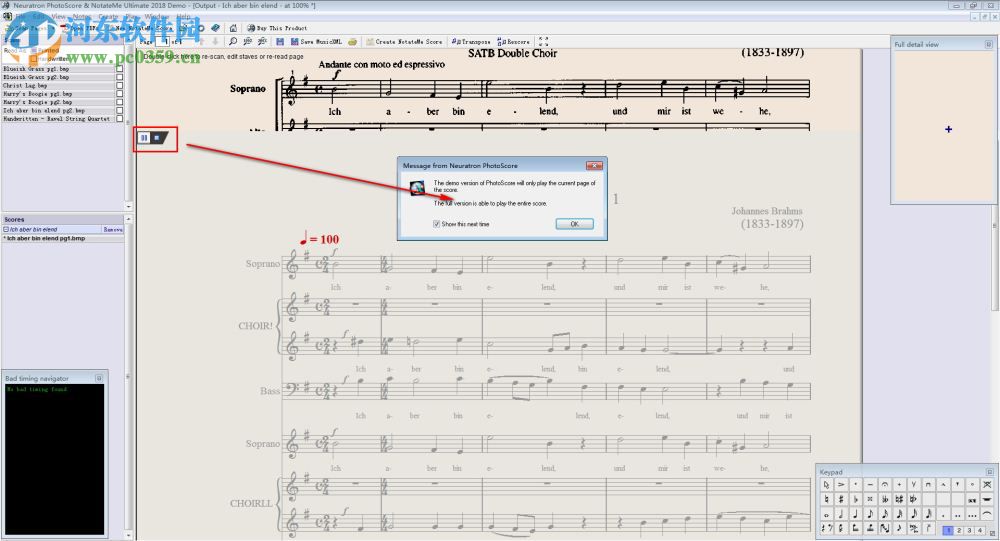
Task: Select the staccato dot on Keypad
Action: click(x=856, y=484)
